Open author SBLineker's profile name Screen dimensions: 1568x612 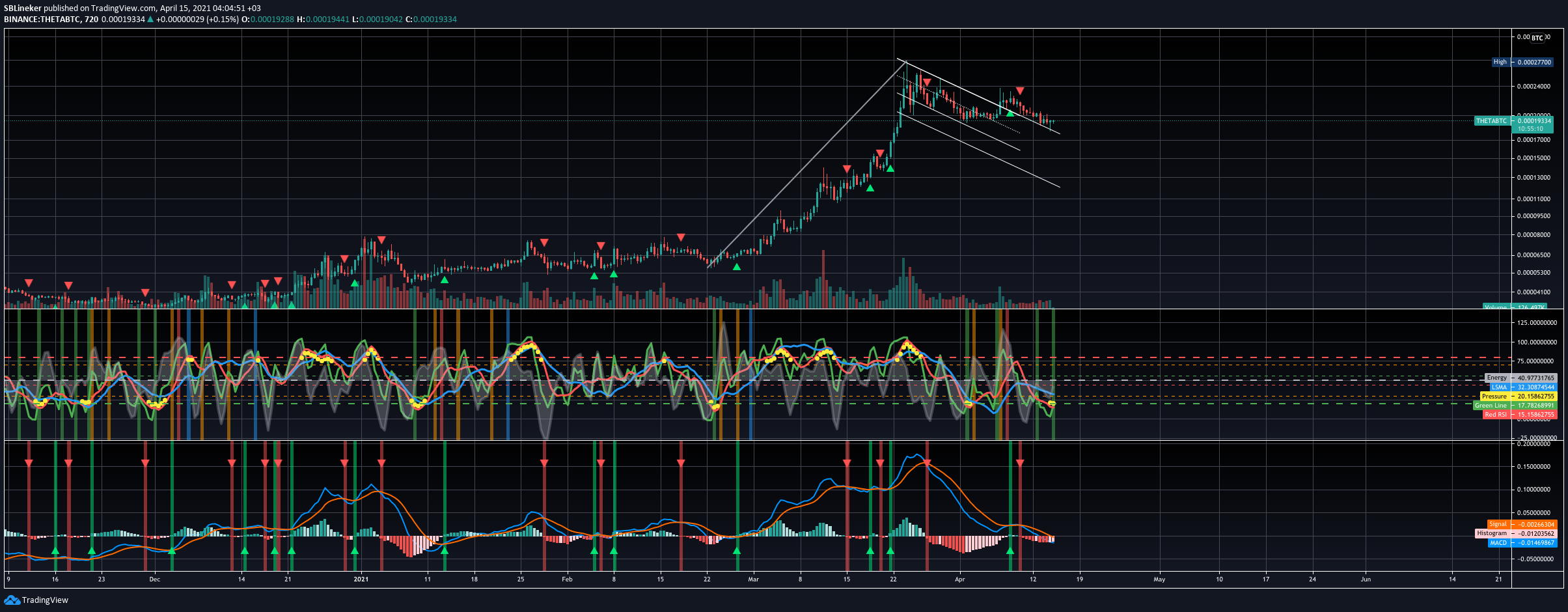tap(23, 8)
